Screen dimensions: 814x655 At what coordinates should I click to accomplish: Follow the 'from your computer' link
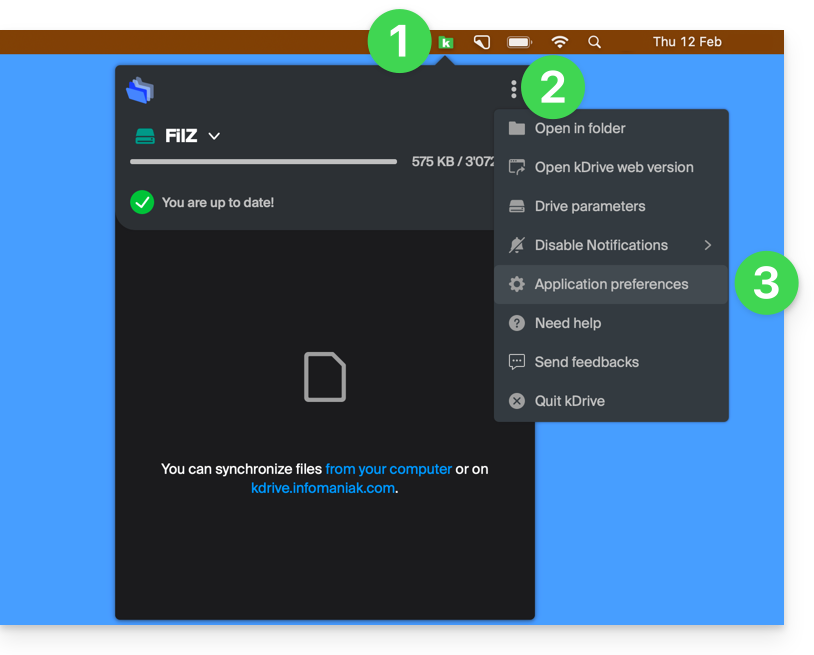tap(388, 469)
